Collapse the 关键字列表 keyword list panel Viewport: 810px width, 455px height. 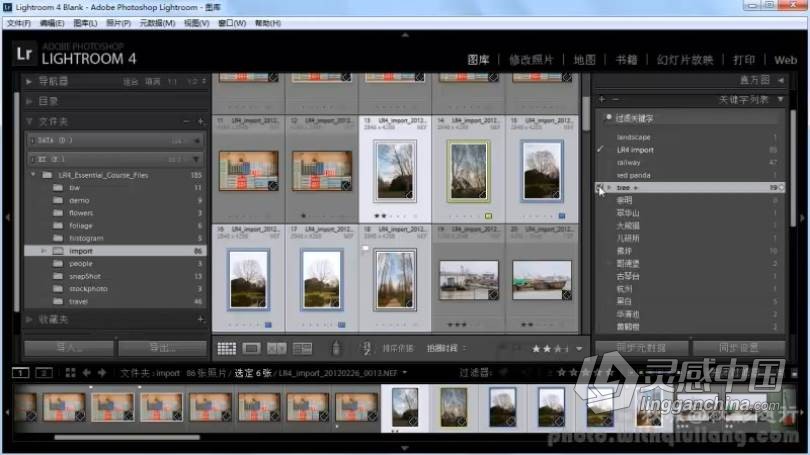pos(781,99)
